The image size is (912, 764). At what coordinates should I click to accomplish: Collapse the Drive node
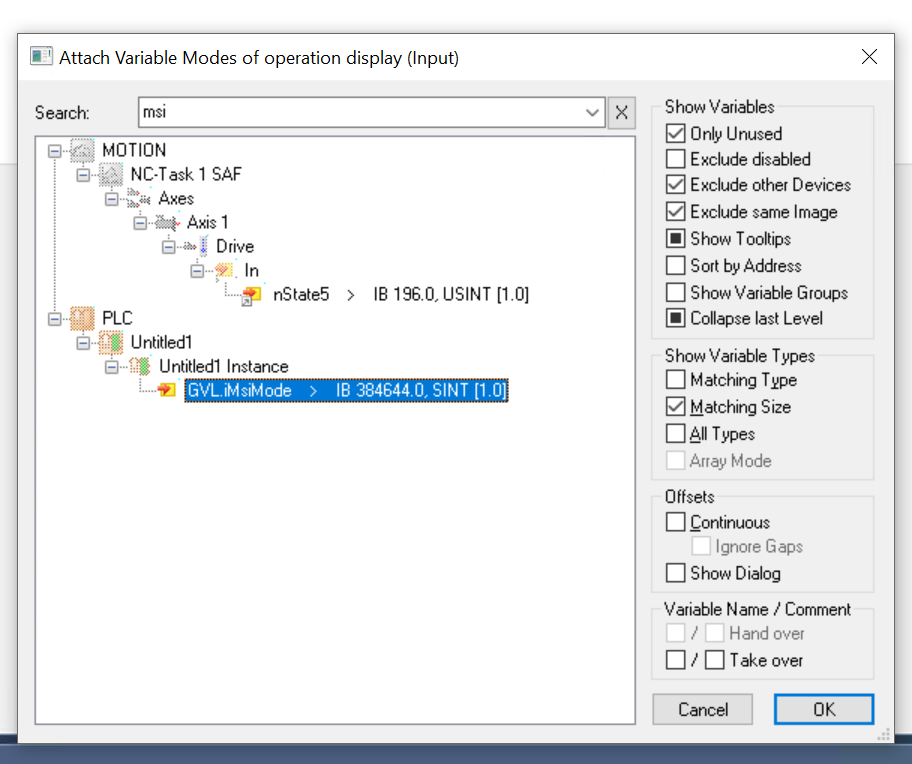(169, 247)
